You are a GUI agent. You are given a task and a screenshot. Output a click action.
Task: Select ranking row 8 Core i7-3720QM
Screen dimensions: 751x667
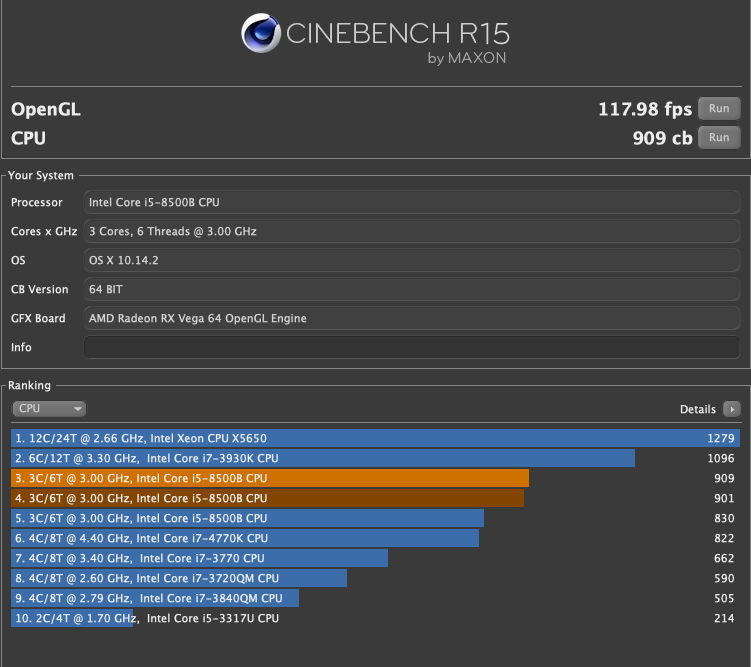pos(376,578)
